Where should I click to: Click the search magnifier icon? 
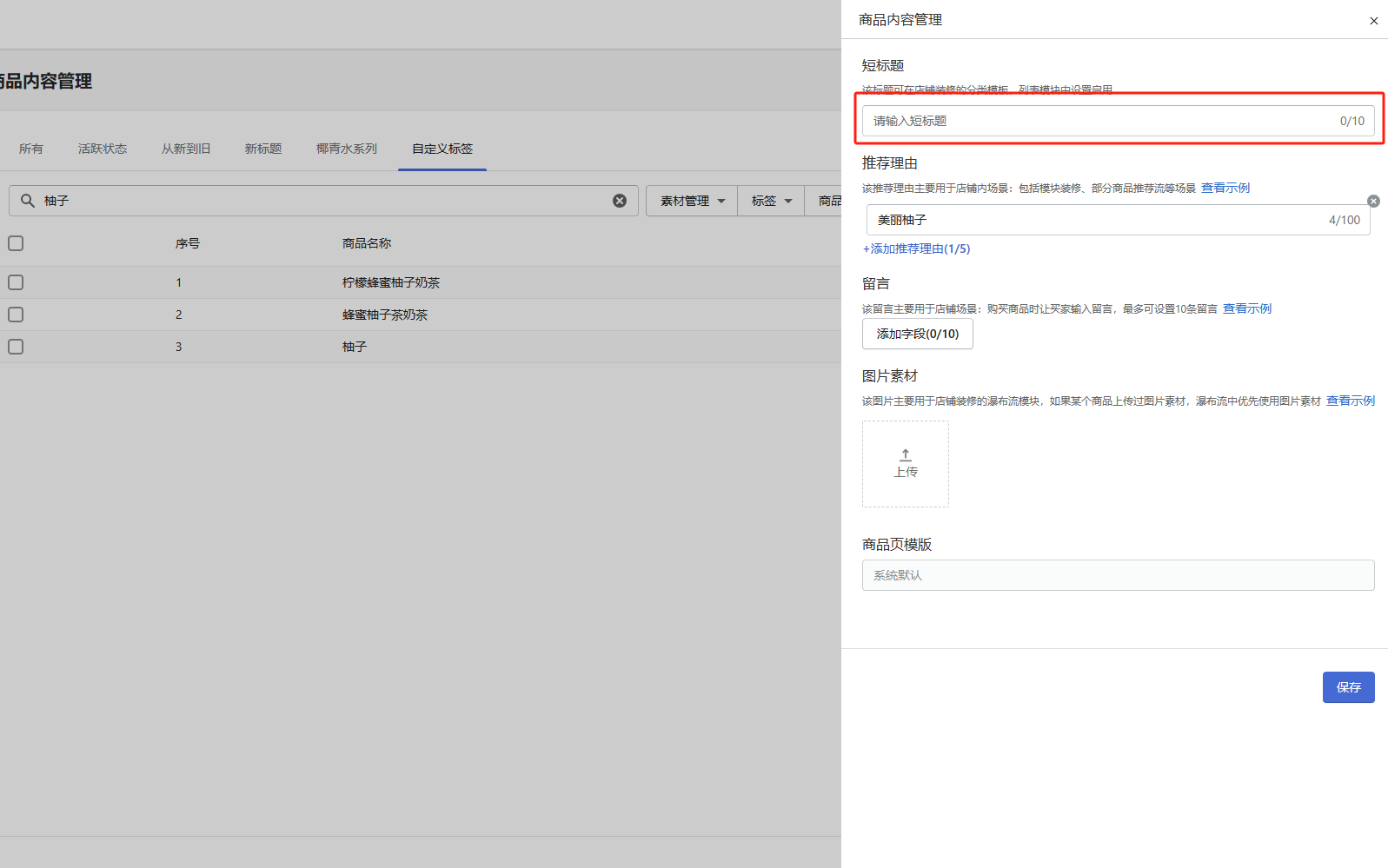(28, 201)
